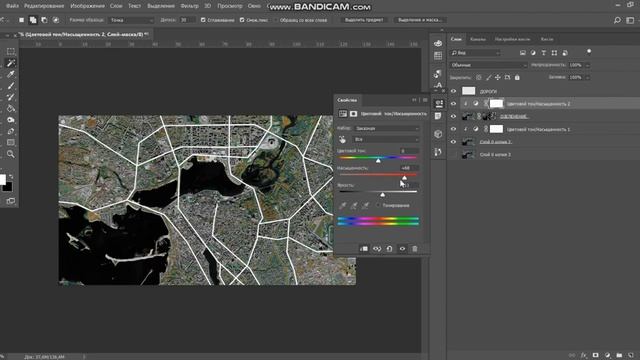Select the Brush tool
Viewport: 640px width, 360px height.
[11, 86]
